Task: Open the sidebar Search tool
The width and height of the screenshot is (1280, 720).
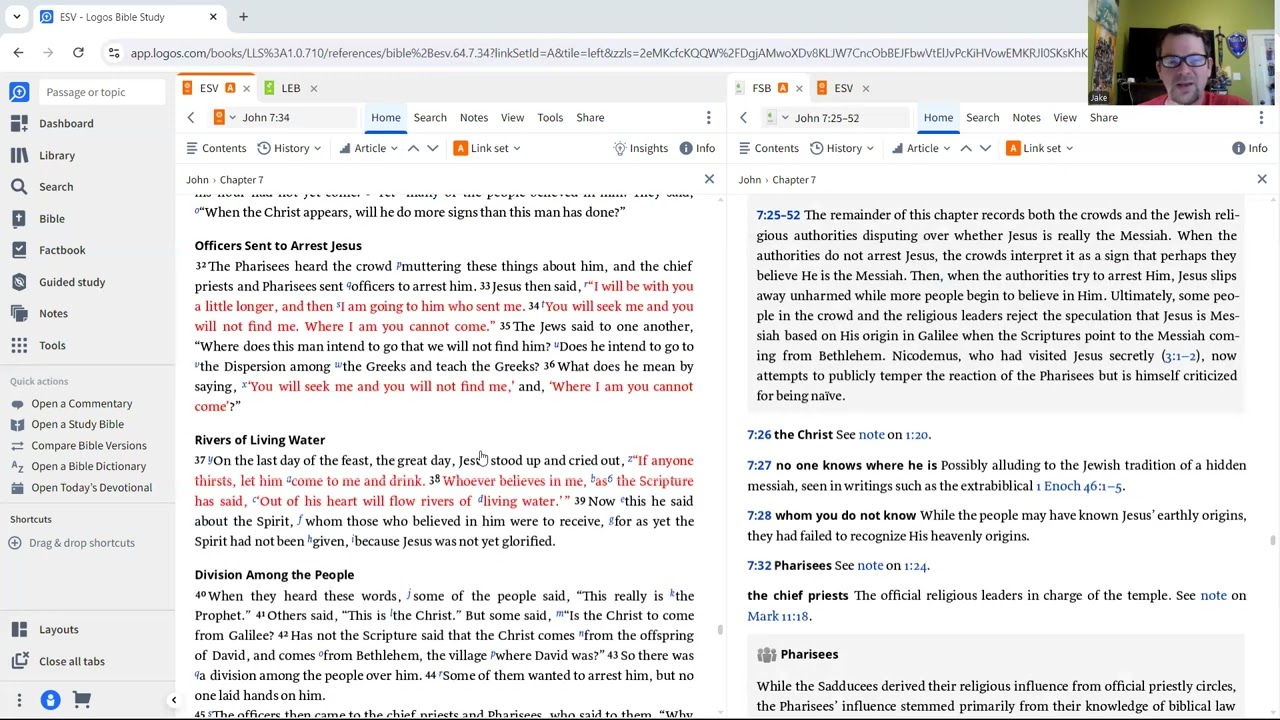Action: (x=42, y=186)
